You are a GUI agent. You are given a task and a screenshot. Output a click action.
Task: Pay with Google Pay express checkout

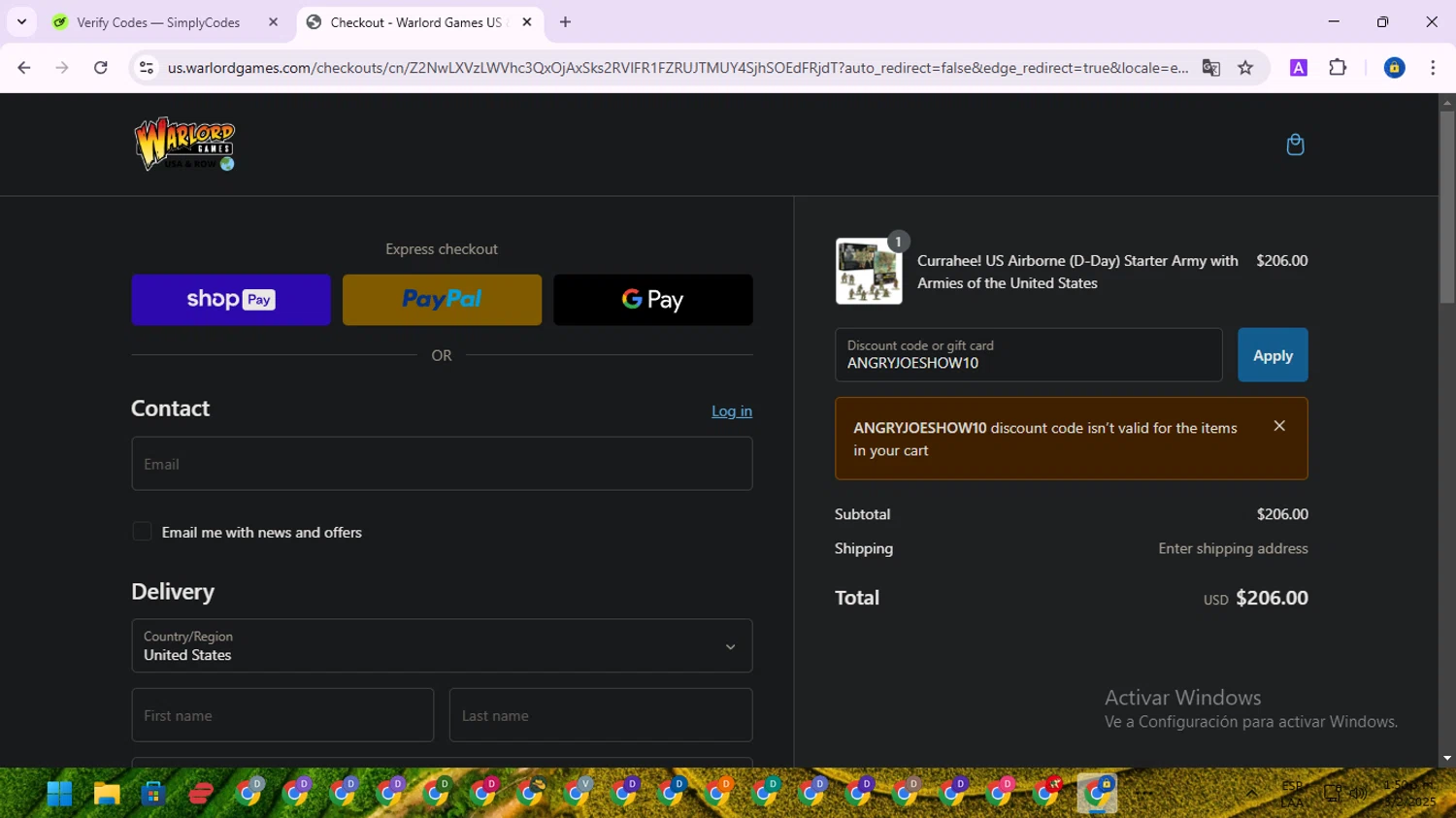tap(652, 299)
